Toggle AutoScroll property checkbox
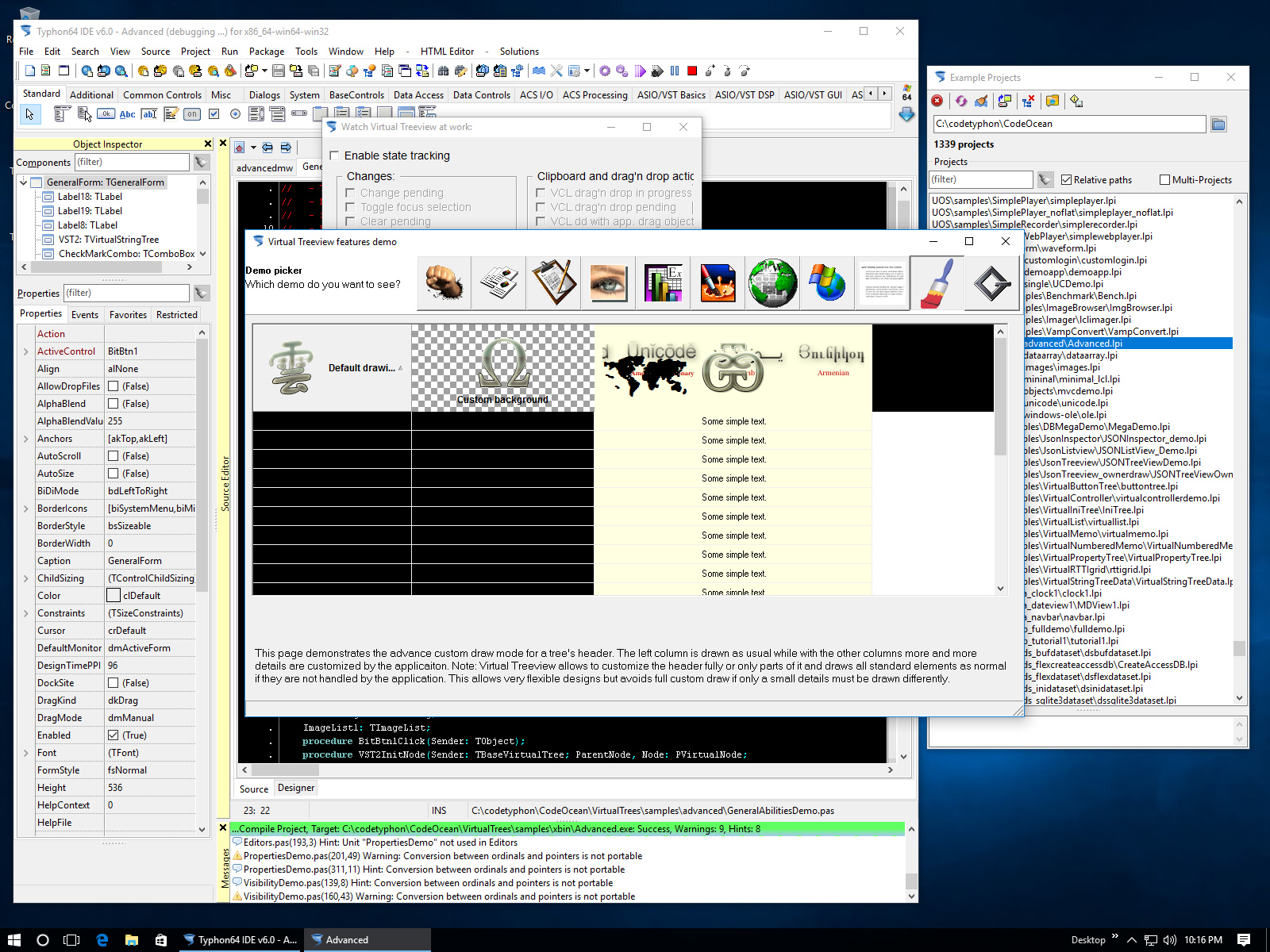This screenshot has height=952, width=1270. [114, 456]
